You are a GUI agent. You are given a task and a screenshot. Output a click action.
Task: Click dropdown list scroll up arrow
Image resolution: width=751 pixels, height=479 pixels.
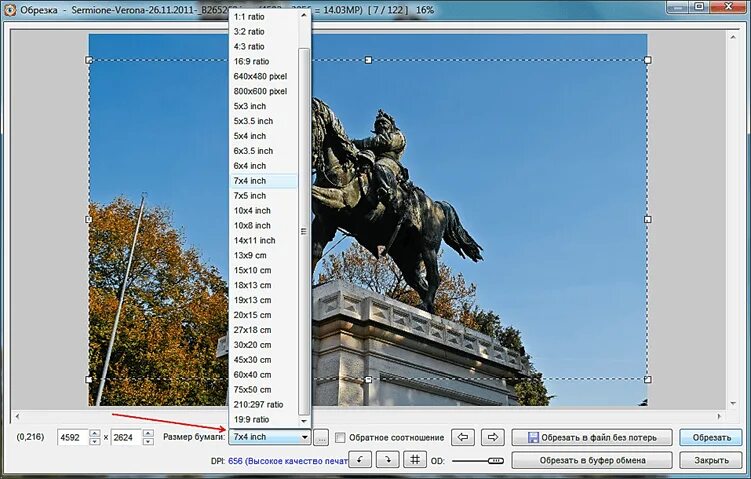pos(304,15)
